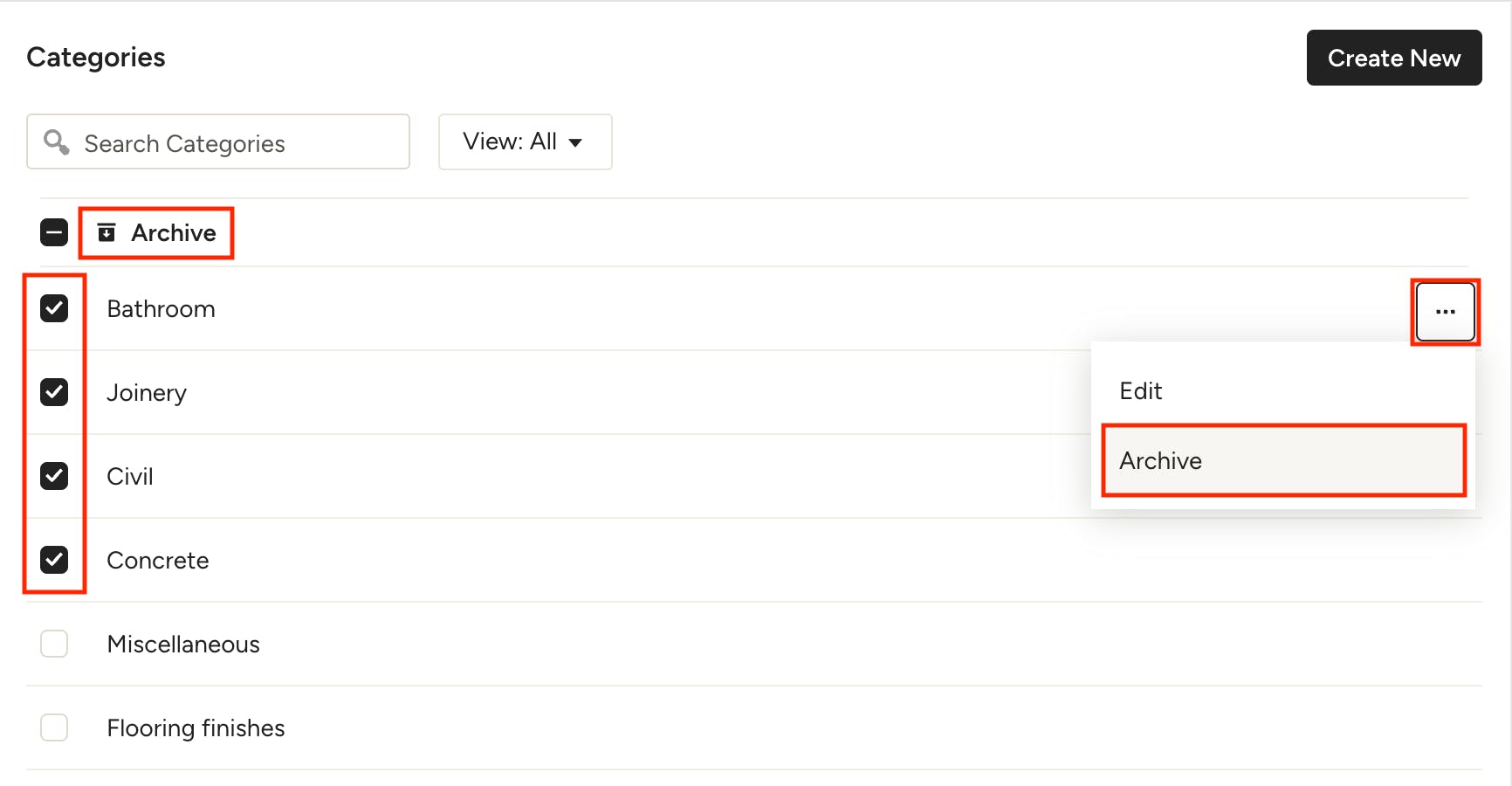Click the bulk Archive button label
The height and width of the screenshot is (786, 1512).
click(x=174, y=233)
